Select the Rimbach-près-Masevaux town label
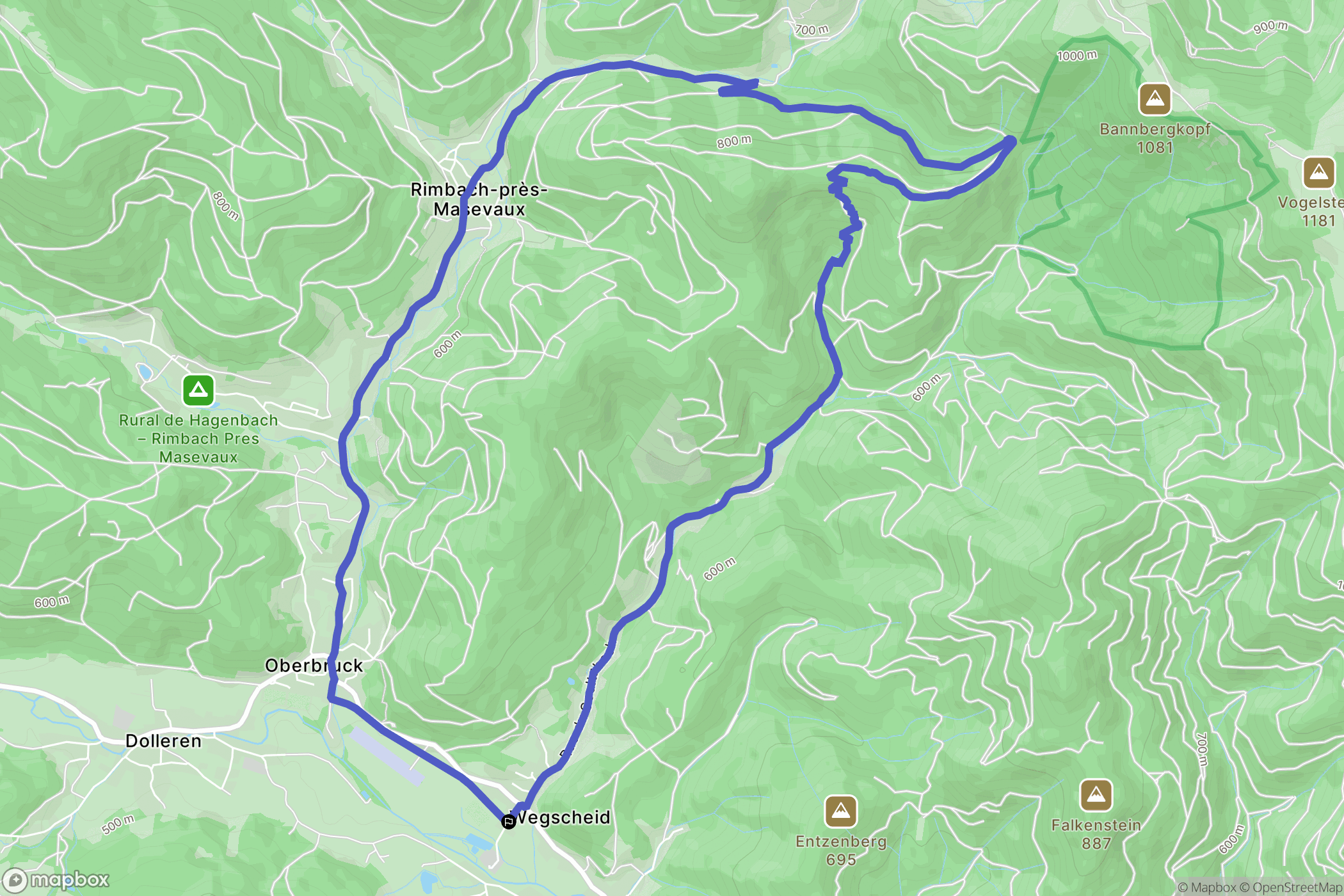 [x=479, y=199]
